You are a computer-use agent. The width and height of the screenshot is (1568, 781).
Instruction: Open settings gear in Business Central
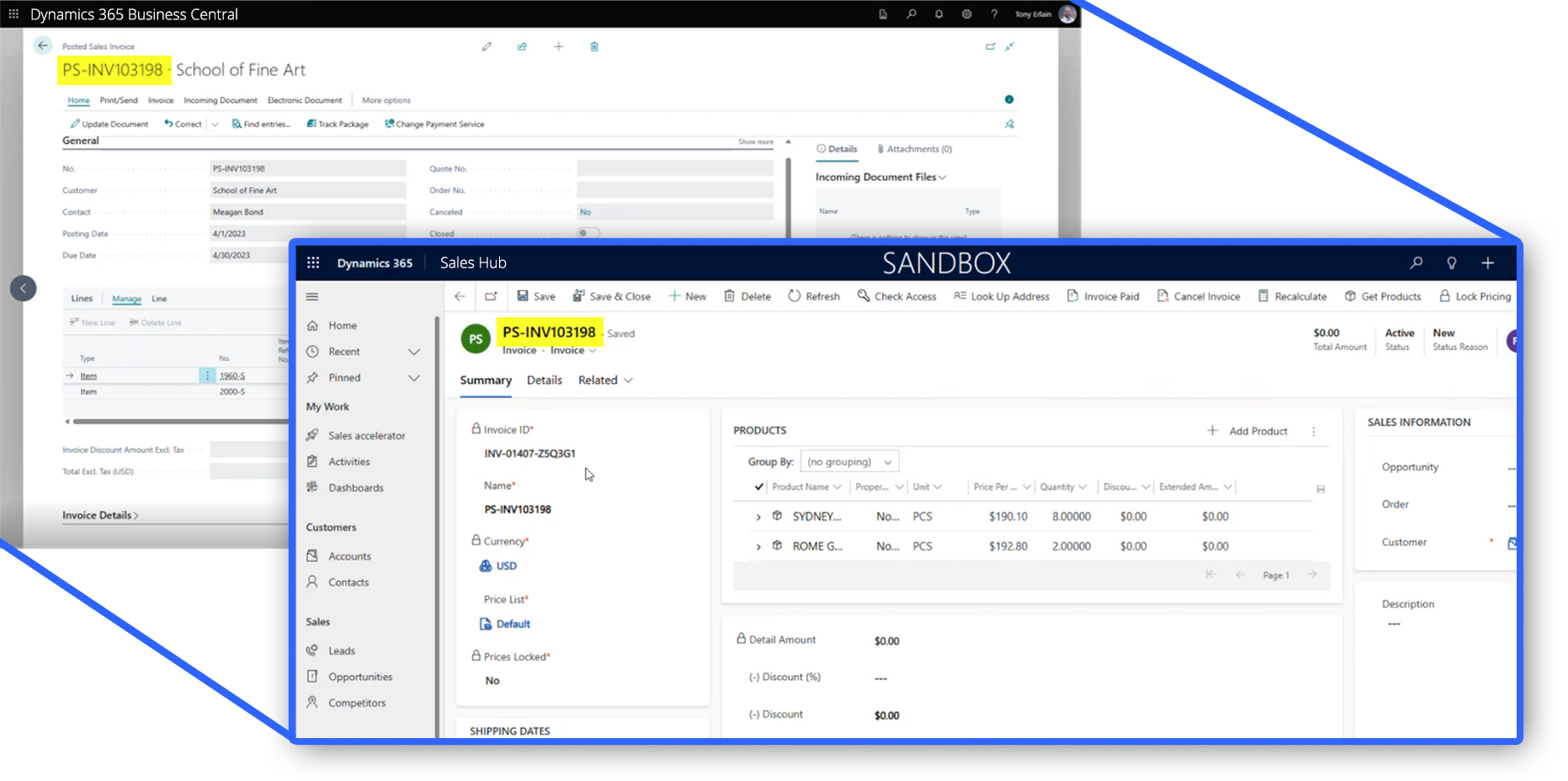966,13
